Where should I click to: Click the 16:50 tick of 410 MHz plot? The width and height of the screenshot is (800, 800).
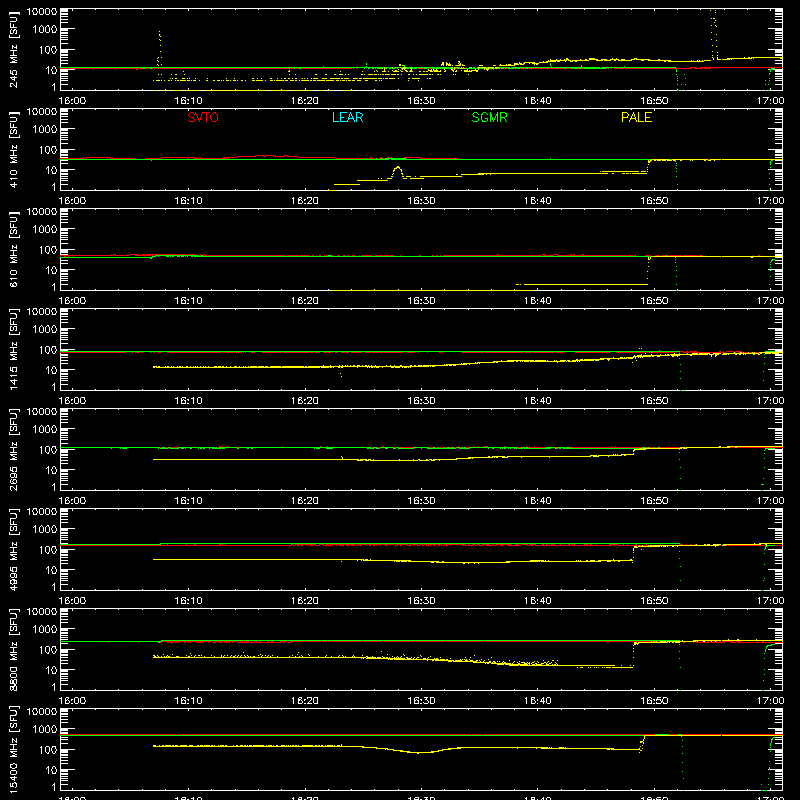point(654,201)
